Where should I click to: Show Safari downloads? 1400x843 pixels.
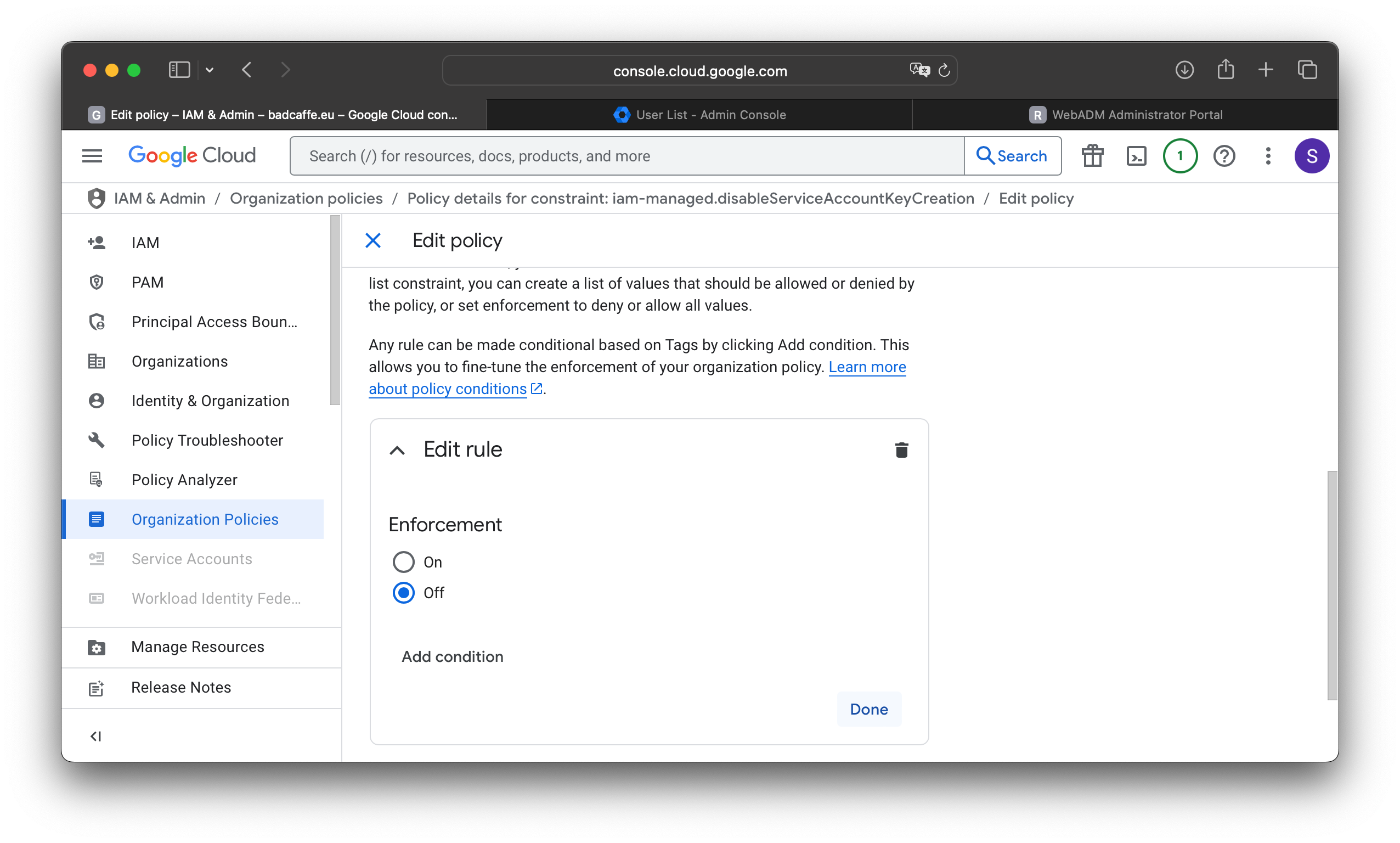point(1184,70)
